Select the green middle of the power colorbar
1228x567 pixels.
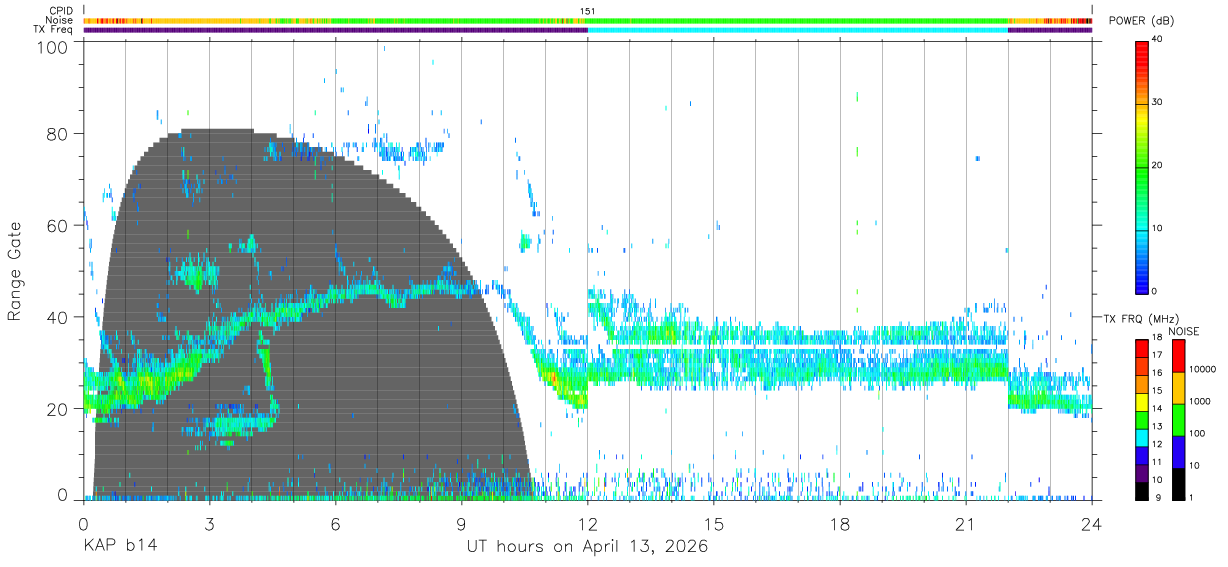tap(1143, 166)
